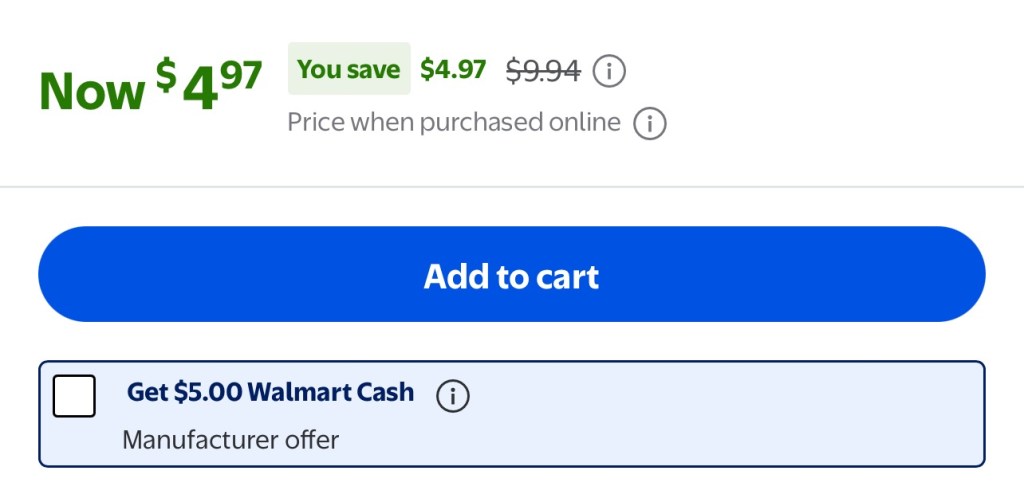This screenshot has width=1024, height=502.
Task: Click the "Manufacturer offer" text
Action: click(231, 439)
